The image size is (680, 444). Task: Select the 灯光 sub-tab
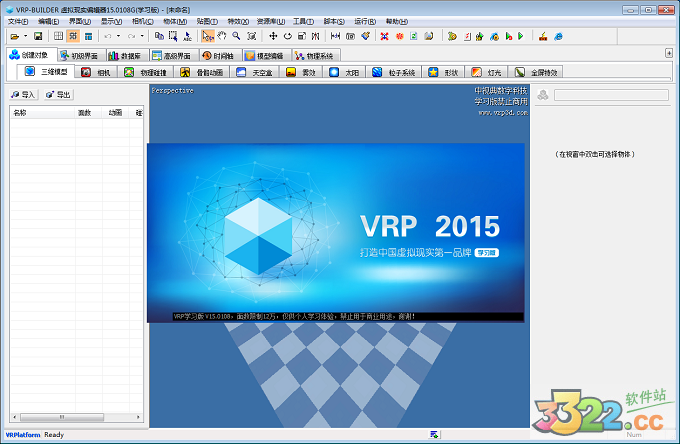[487, 72]
